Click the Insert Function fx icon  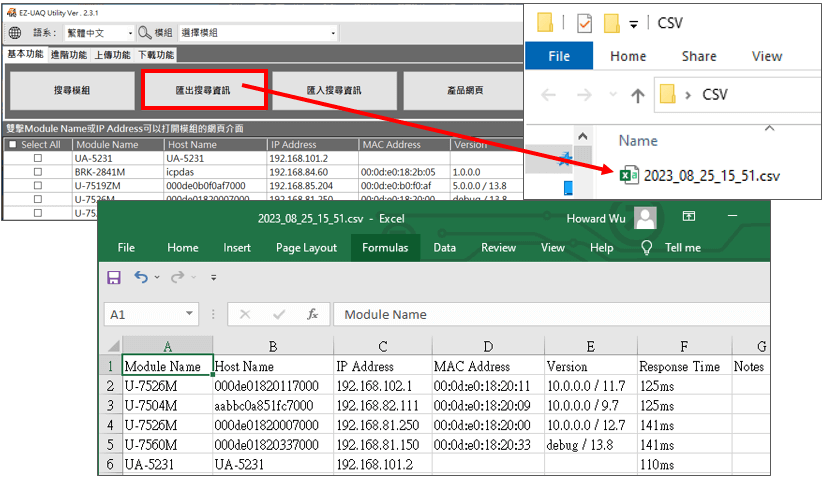pyautogui.click(x=313, y=315)
